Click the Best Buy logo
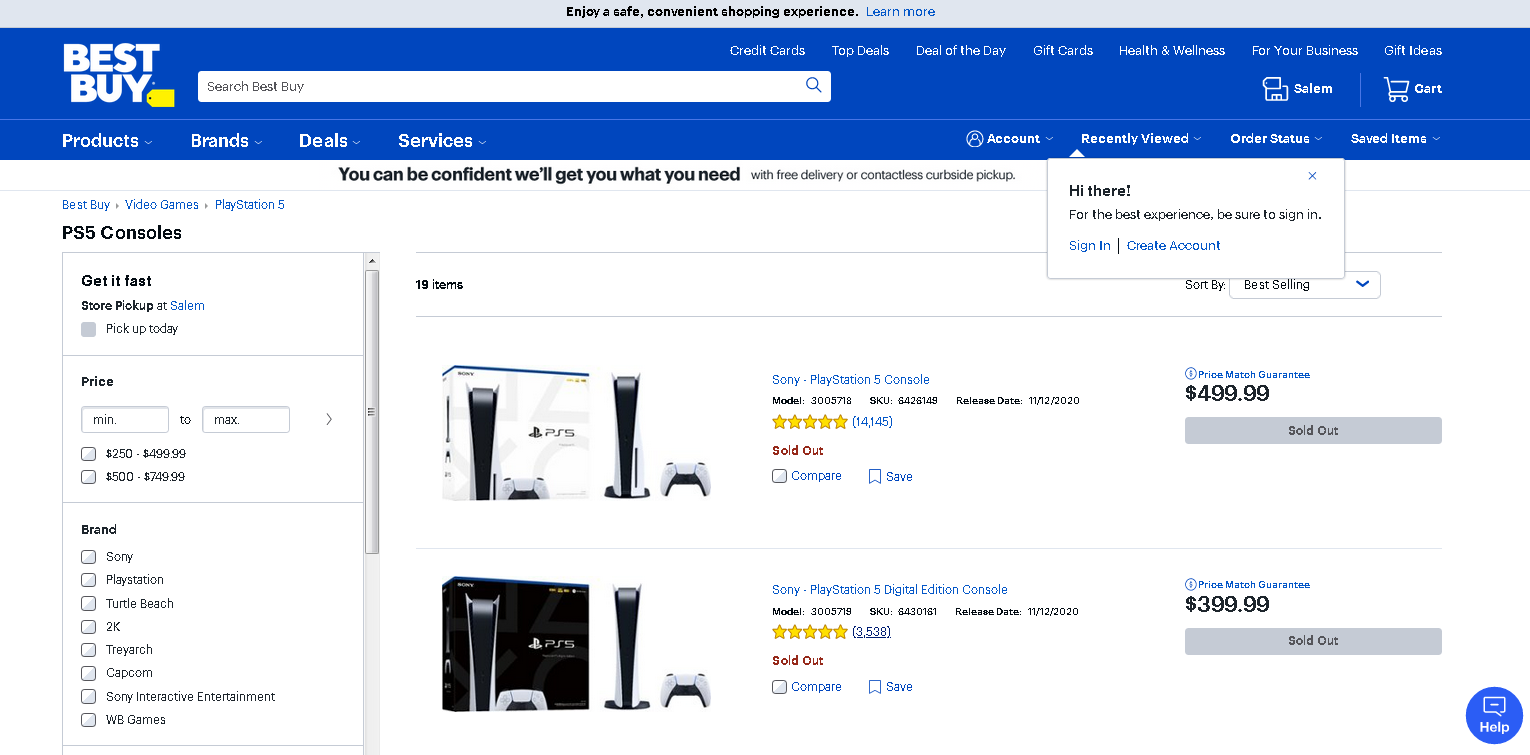The width and height of the screenshot is (1530, 755). point(118,74)
